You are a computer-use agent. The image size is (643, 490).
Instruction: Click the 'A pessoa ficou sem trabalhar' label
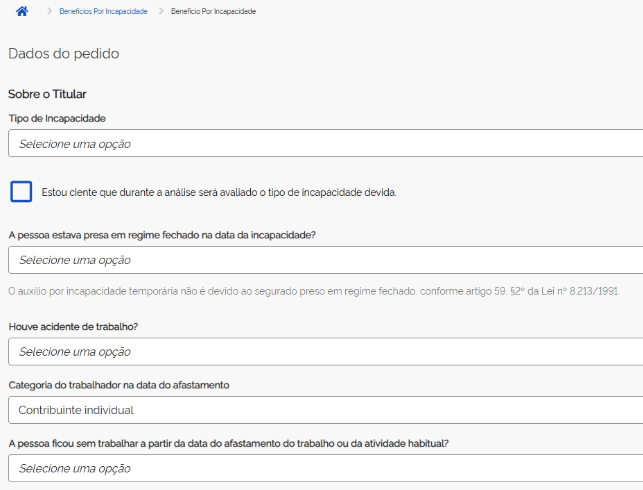tap(228, 443)
